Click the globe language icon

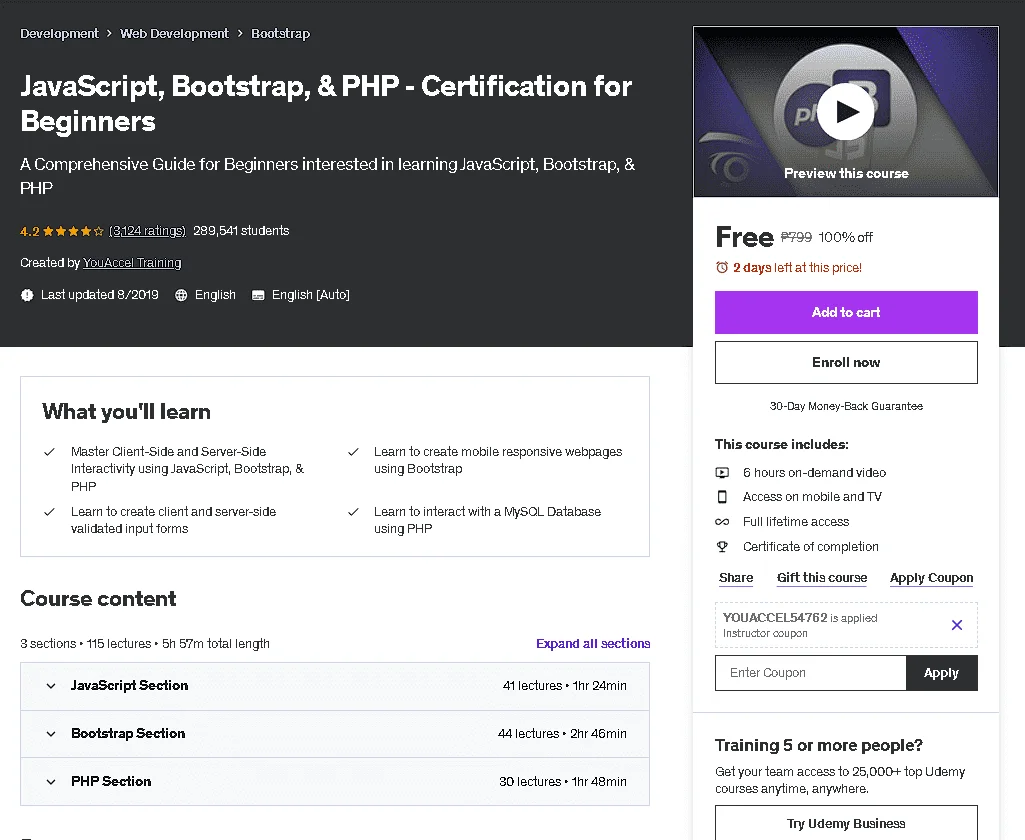click(x=181, y=295)
